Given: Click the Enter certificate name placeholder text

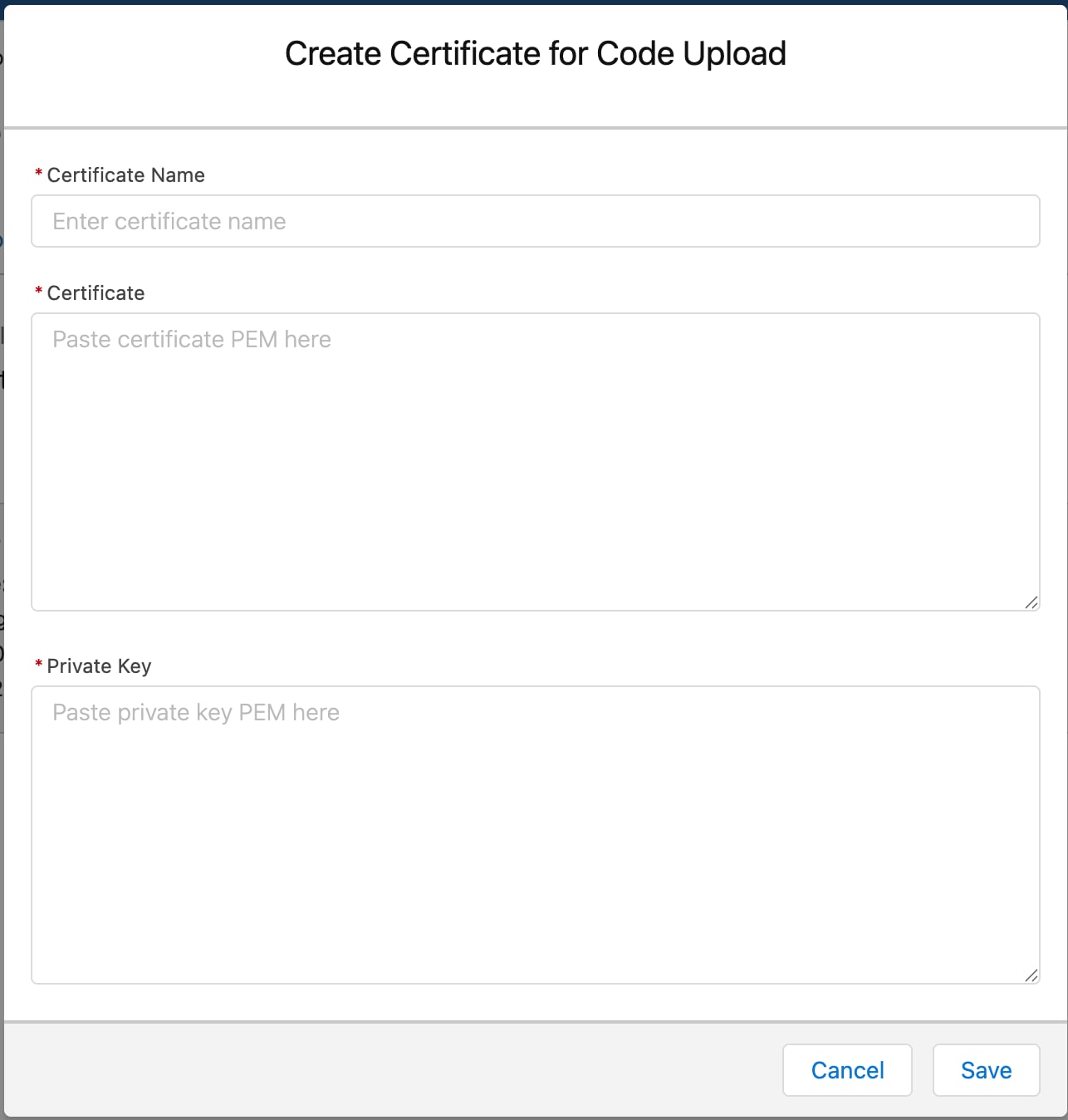Looking at the screenshot, I should 169,221.
